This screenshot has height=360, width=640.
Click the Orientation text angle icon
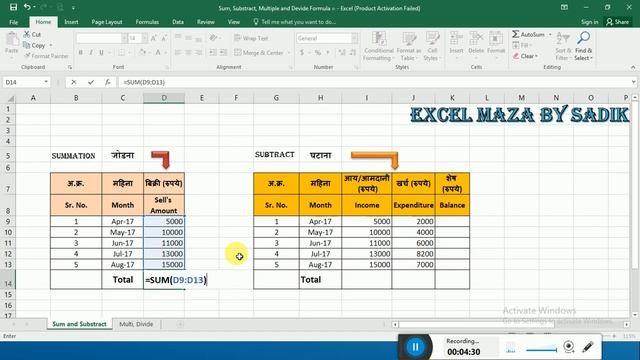click(x=213, y=38)
